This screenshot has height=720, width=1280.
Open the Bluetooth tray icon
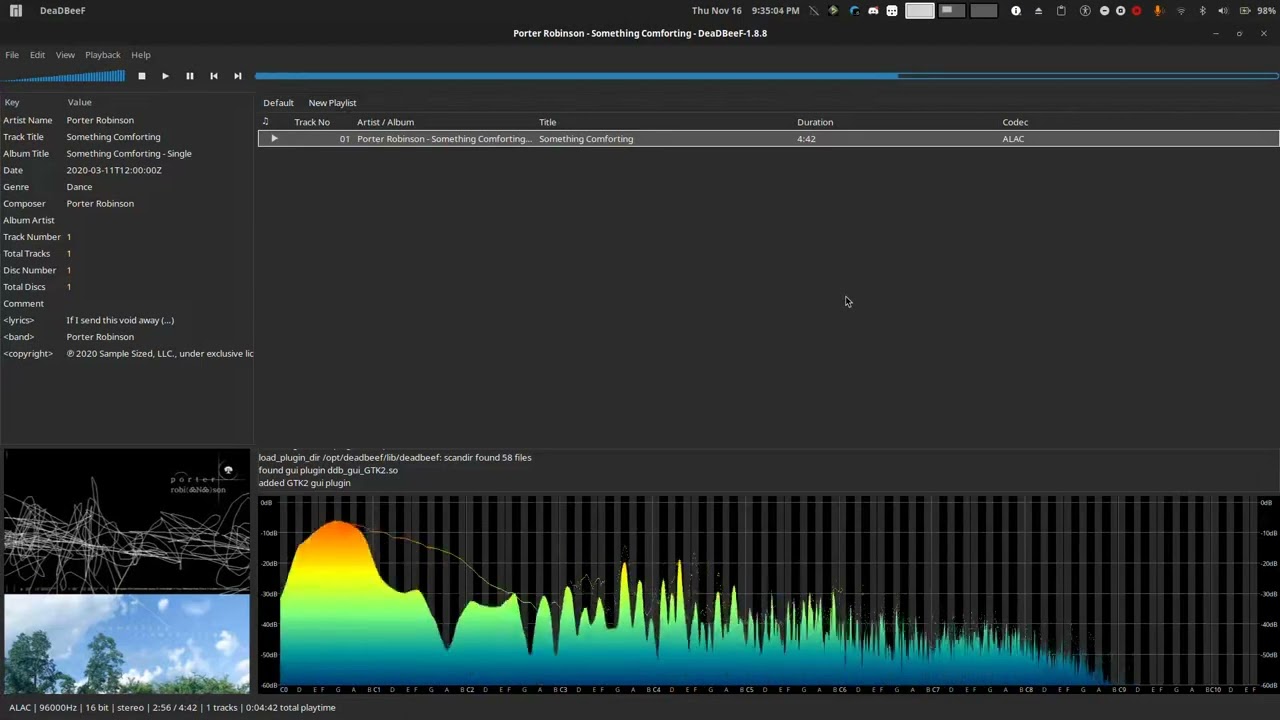pyautogui.click(x=1202, y=11)
